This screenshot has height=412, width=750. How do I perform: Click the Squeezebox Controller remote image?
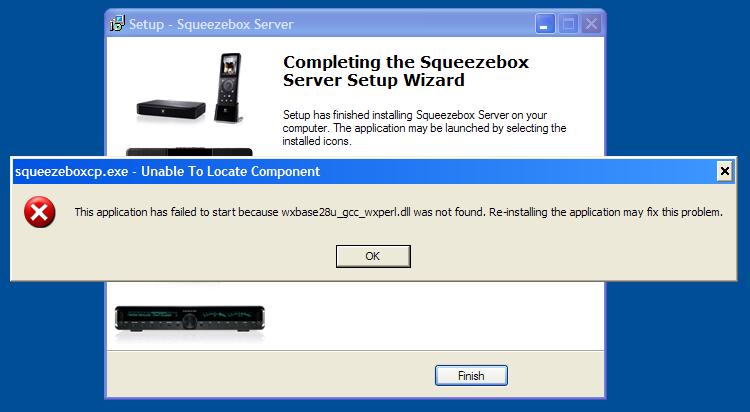(x=229, y=88)
